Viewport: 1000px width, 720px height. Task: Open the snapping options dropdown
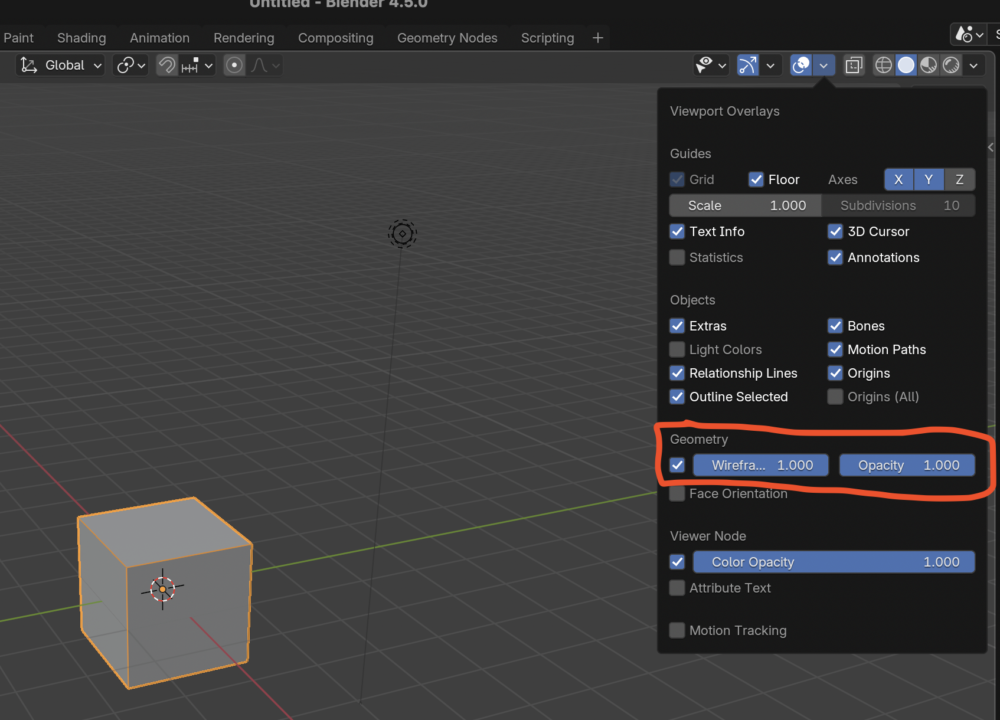point(197,65)
